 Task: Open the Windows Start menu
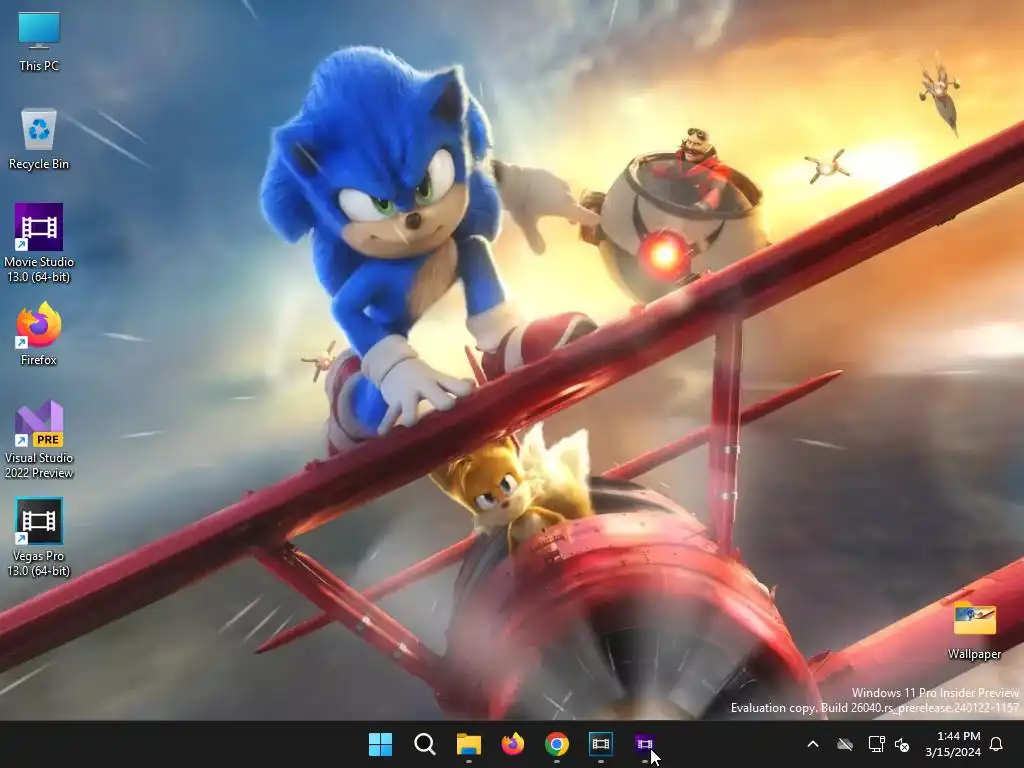(x=380, y=744)
